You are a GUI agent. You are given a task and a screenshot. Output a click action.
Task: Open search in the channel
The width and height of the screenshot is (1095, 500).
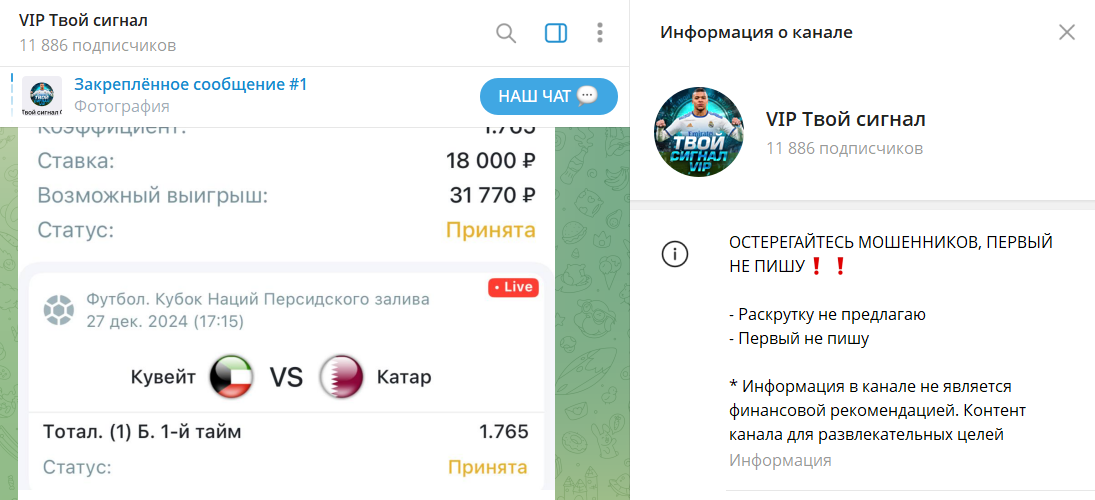pos(506,33)
